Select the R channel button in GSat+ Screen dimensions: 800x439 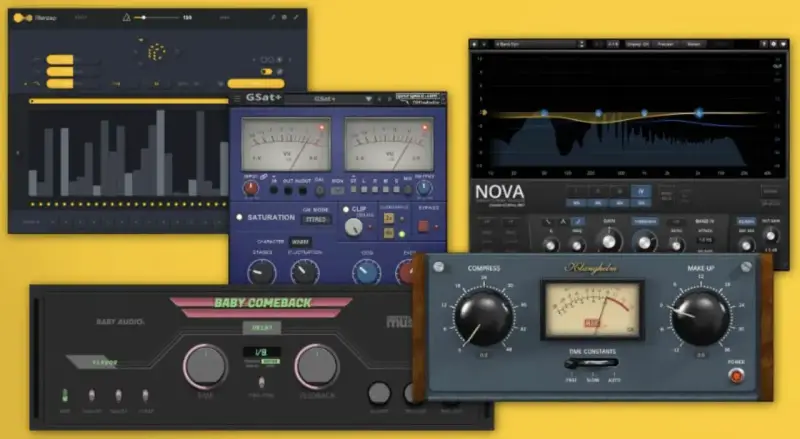point(374,189)
